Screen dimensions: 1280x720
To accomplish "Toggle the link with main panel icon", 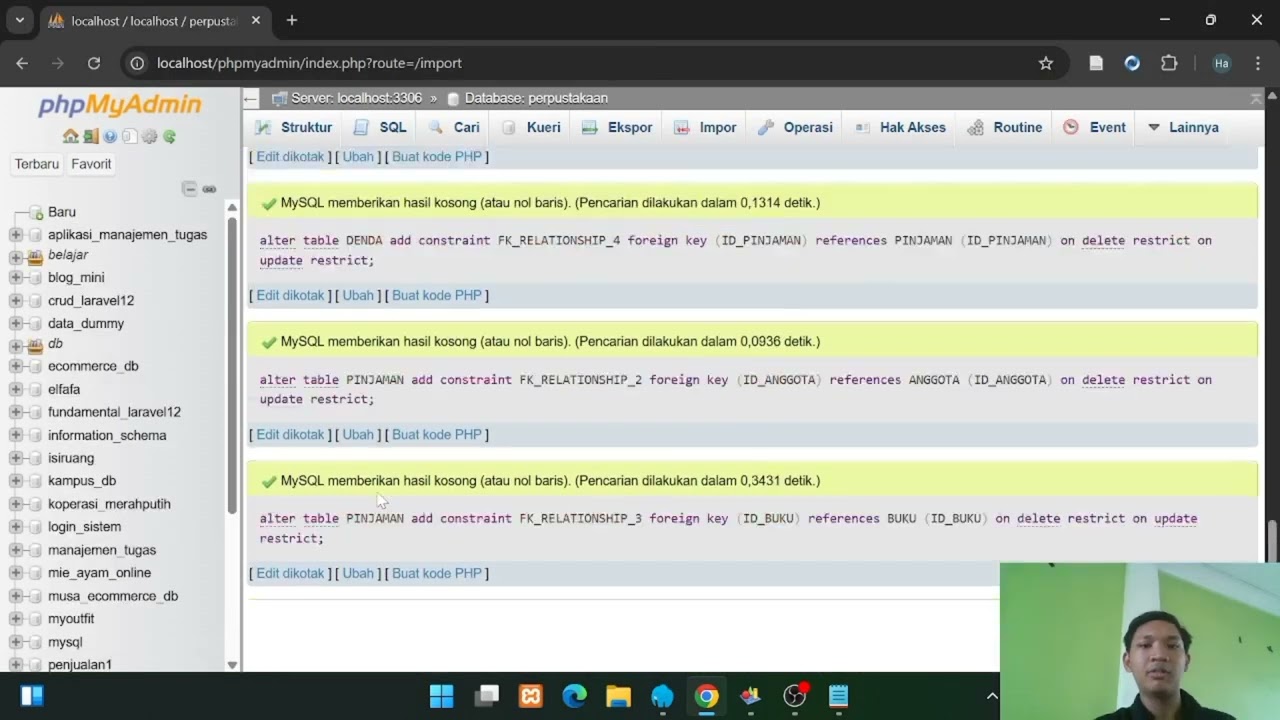I will click(x=209, y=189).
